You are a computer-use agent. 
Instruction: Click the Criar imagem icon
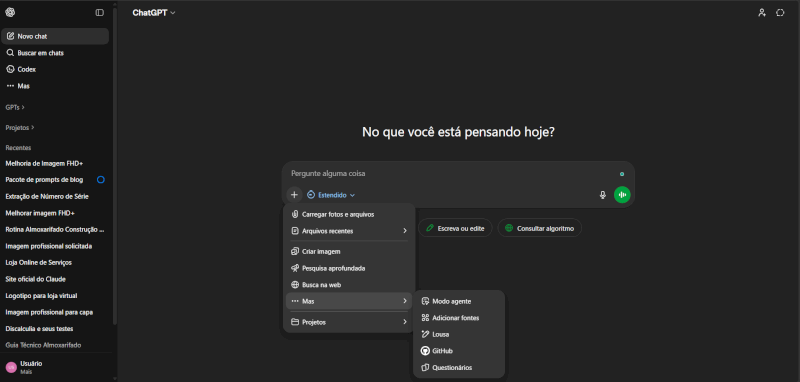pyautogui.click(x=294, y=251)
